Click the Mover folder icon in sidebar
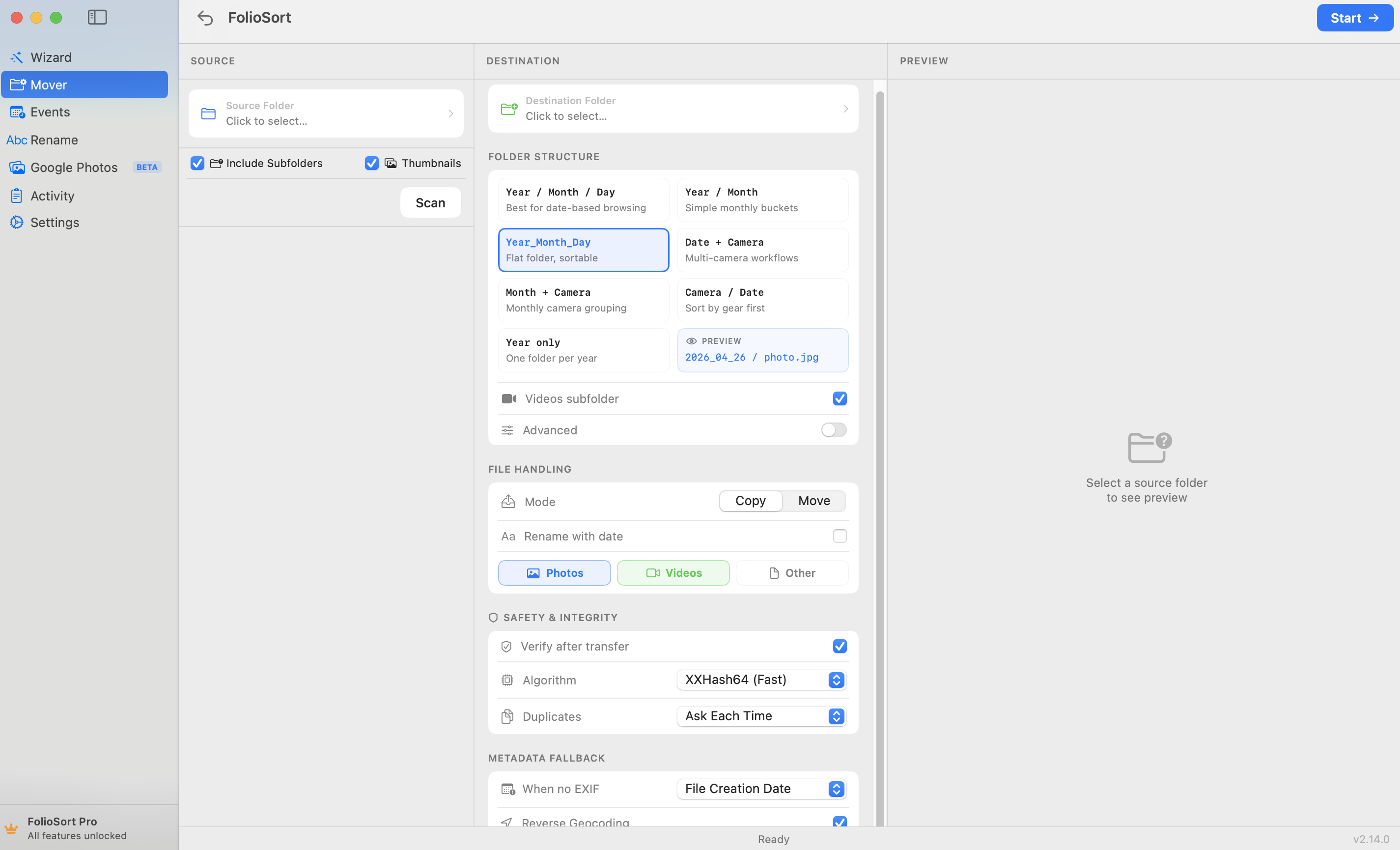Viewport: 1400px width, 850px height. (x=18, y=85)
